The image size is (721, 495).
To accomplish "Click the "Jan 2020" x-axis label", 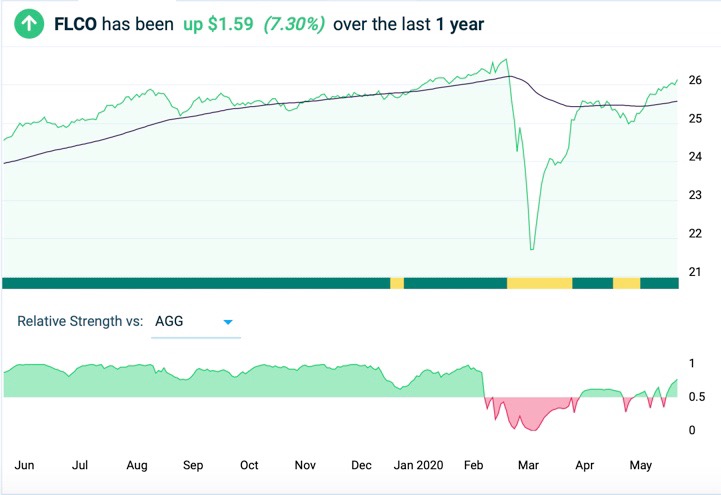I will pos(418,465).
